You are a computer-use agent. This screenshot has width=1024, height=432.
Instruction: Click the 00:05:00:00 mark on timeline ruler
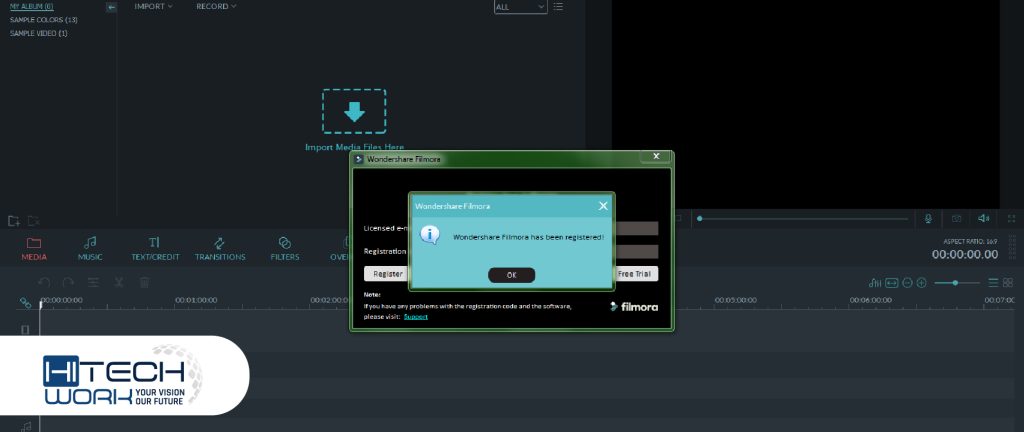[x=735, y=300]
